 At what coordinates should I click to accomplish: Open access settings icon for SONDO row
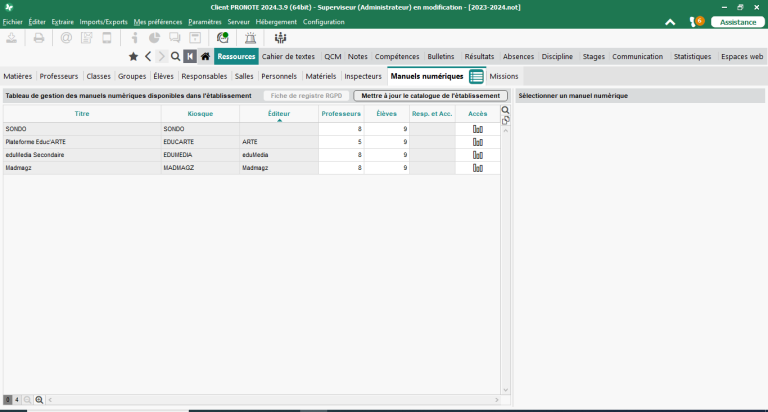[x=477, y=129]
